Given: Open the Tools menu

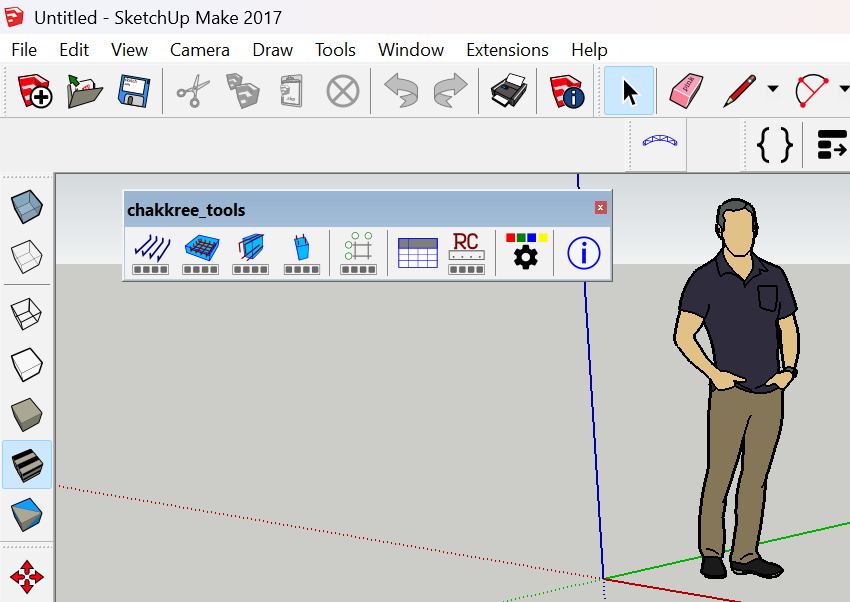Looking at the screenshot, I should [336, 50].
